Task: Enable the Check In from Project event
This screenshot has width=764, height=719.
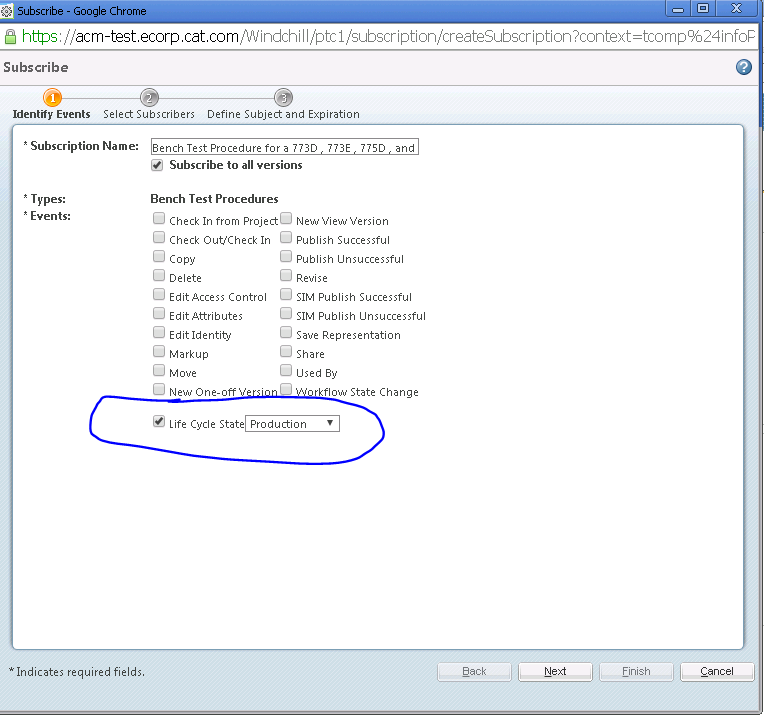Action: point(159,219)
